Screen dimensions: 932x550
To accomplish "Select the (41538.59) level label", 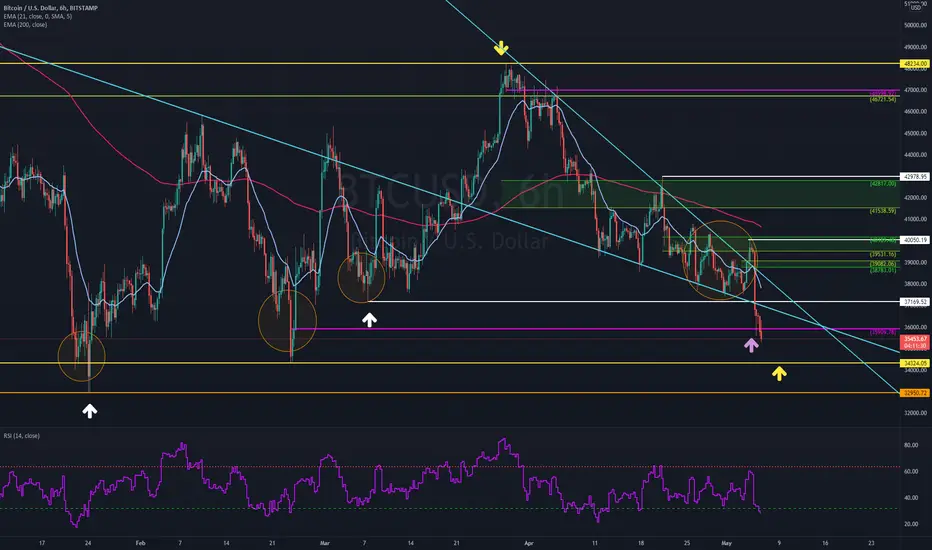I will (x=883, y=211).
